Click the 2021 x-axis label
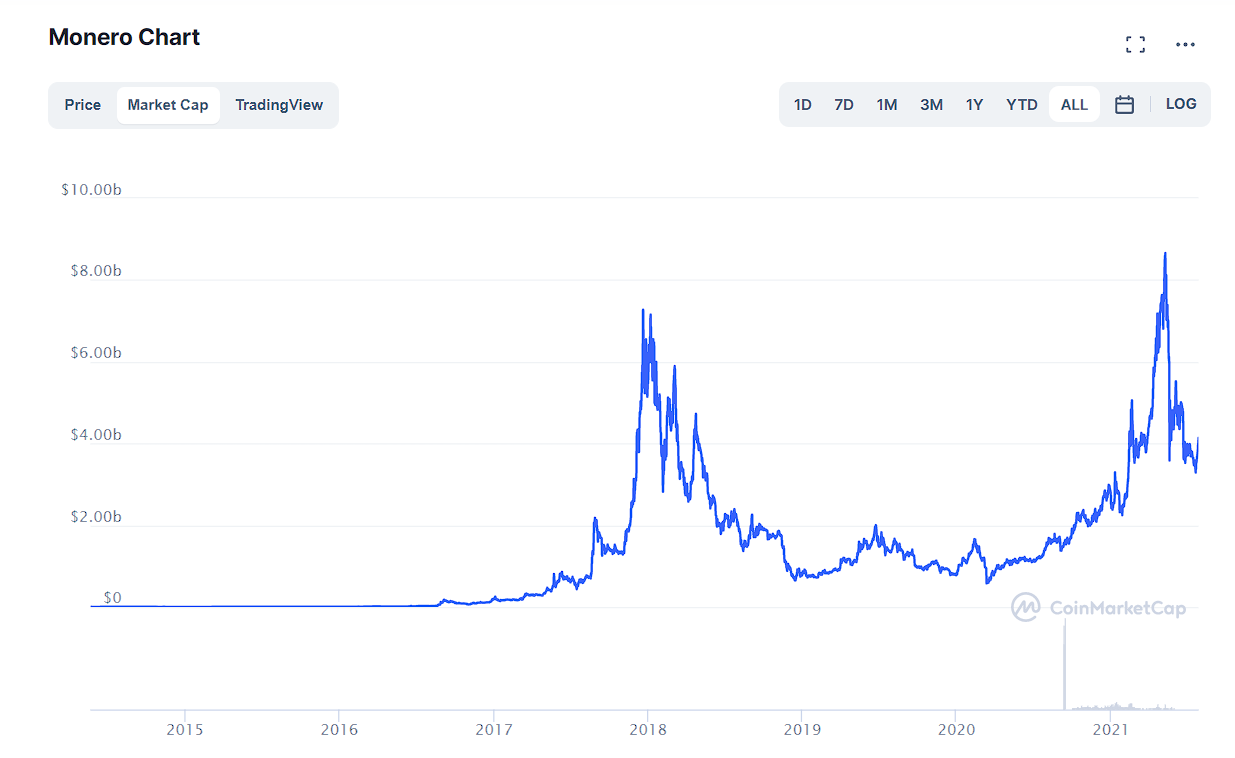This screenshot has height=758, width=1235. 1110,729
